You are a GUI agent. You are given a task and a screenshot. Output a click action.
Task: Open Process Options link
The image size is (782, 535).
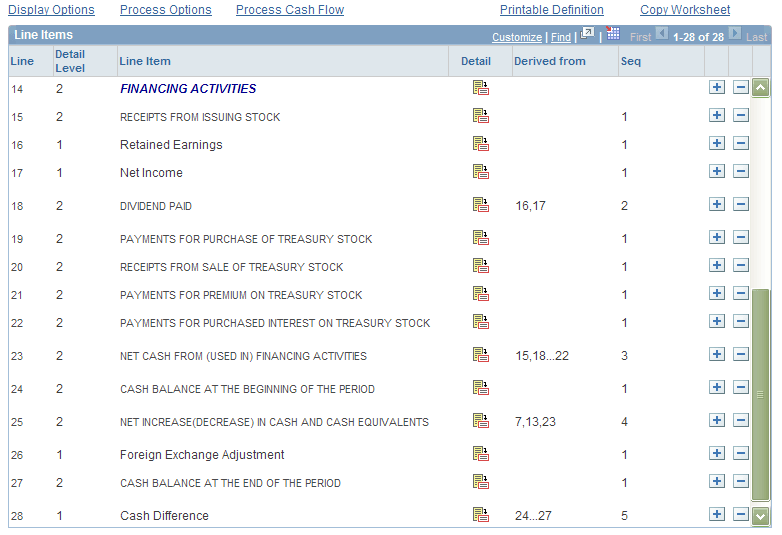tap(166, 9)
